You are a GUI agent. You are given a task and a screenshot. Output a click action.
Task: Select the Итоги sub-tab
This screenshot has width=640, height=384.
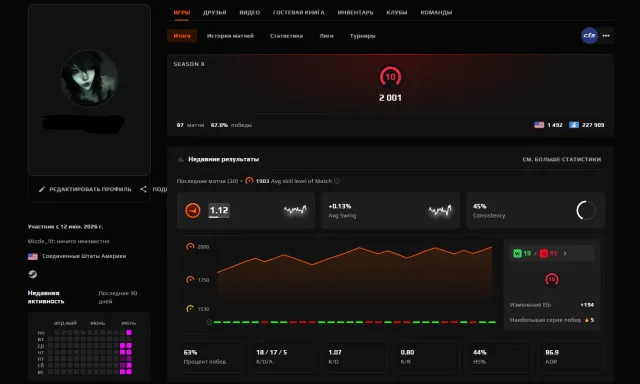tap(182, 36)
